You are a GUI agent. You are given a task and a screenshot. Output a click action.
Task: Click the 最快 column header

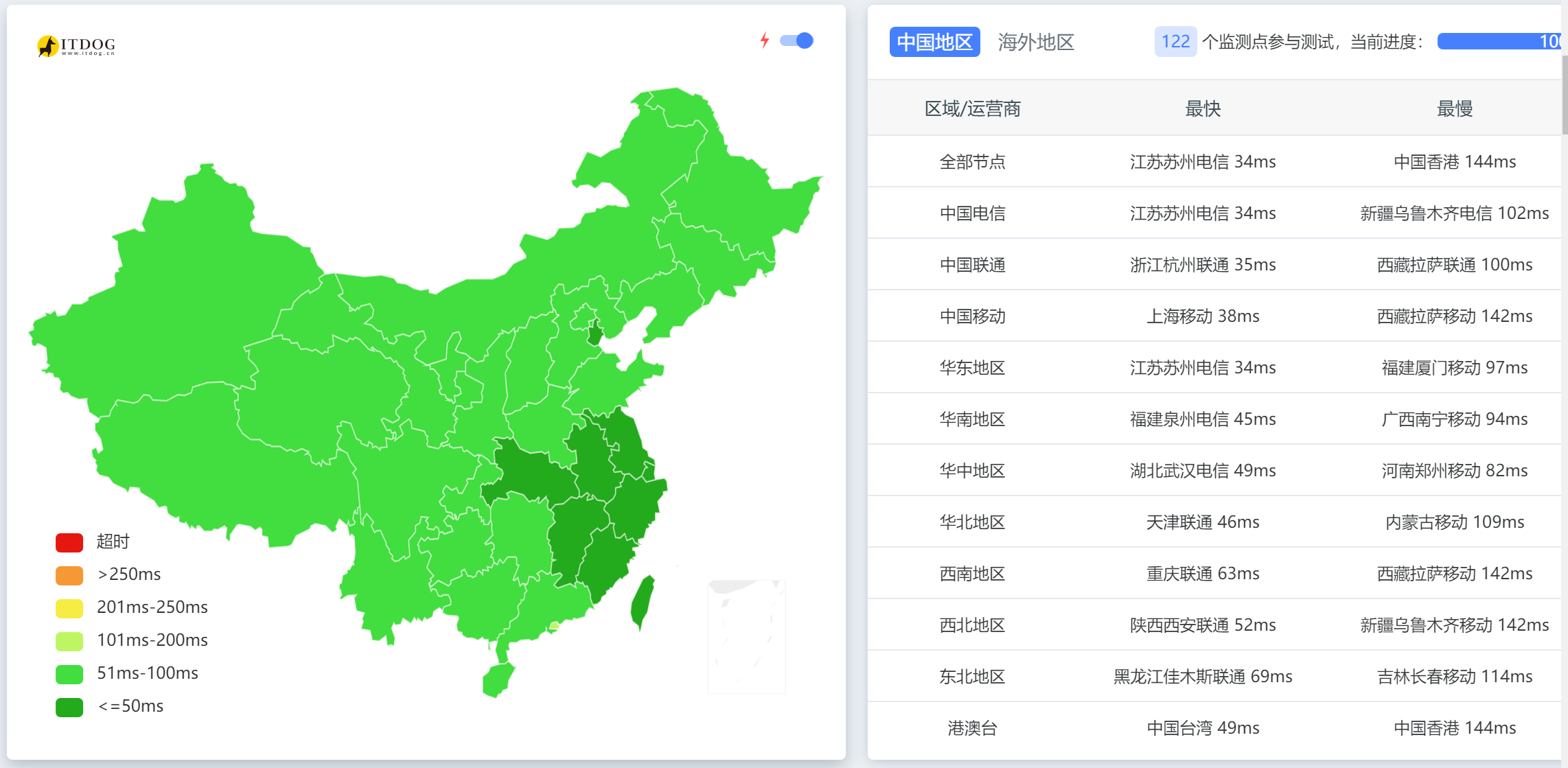coord(1203,108)
